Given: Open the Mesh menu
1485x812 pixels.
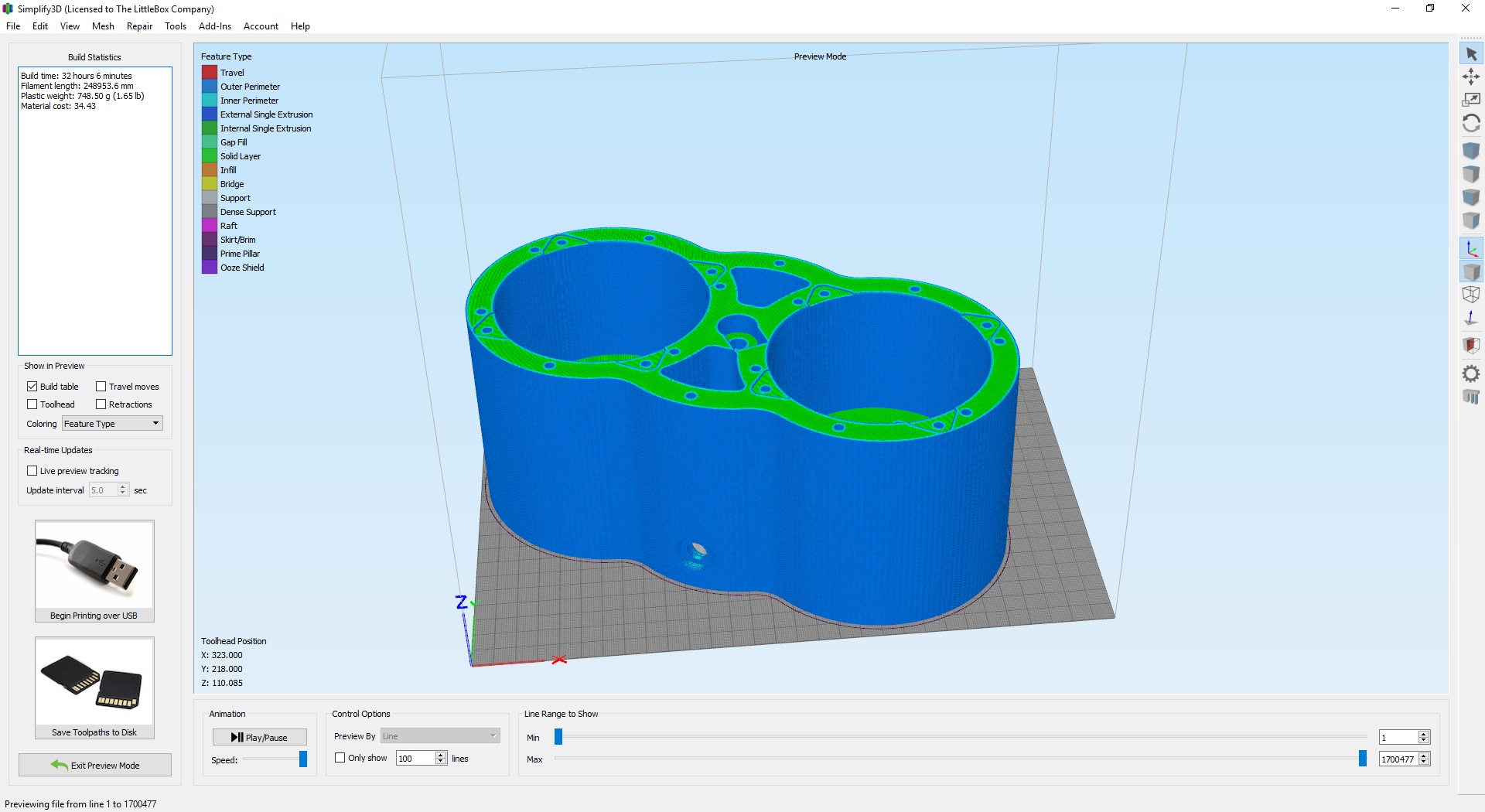Looking at the screenshot, I should 103,26.
